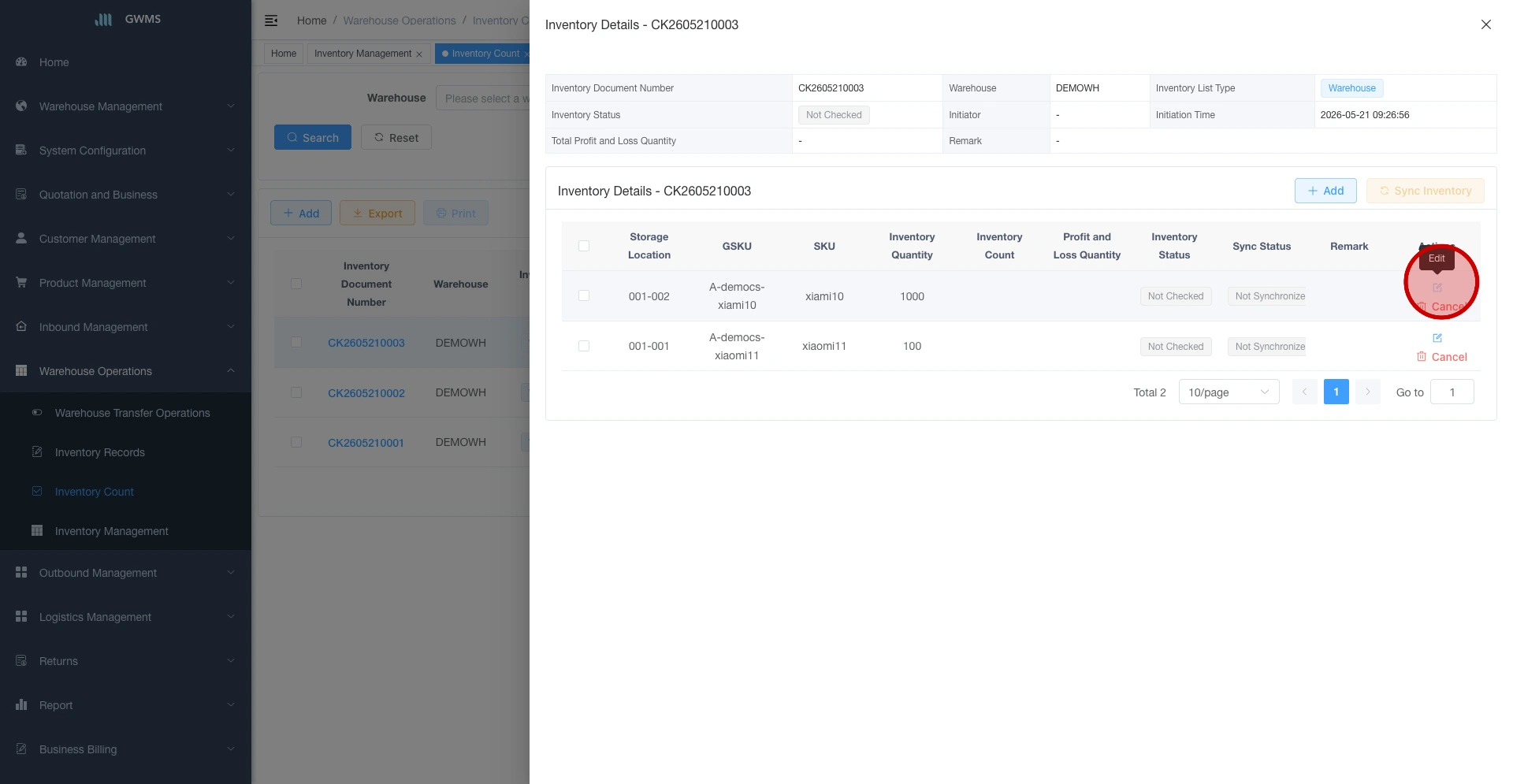1513x784 pixels.
Task: Close the Inventory Details drawer
Action: (1486, 24)
